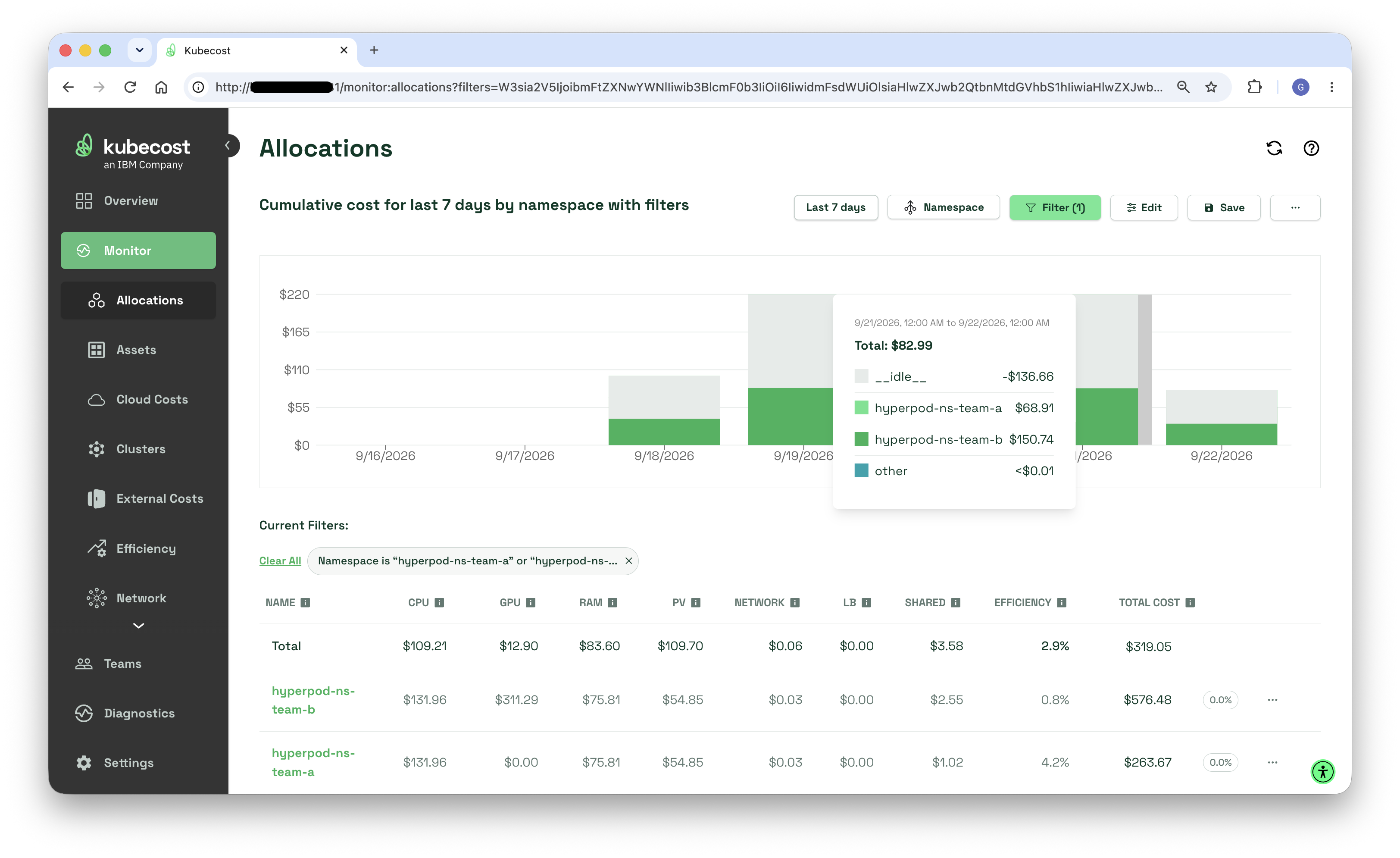Click the Clear All filters link
Viewport: 1400px width, 858px height.
[x=280, y=561]
